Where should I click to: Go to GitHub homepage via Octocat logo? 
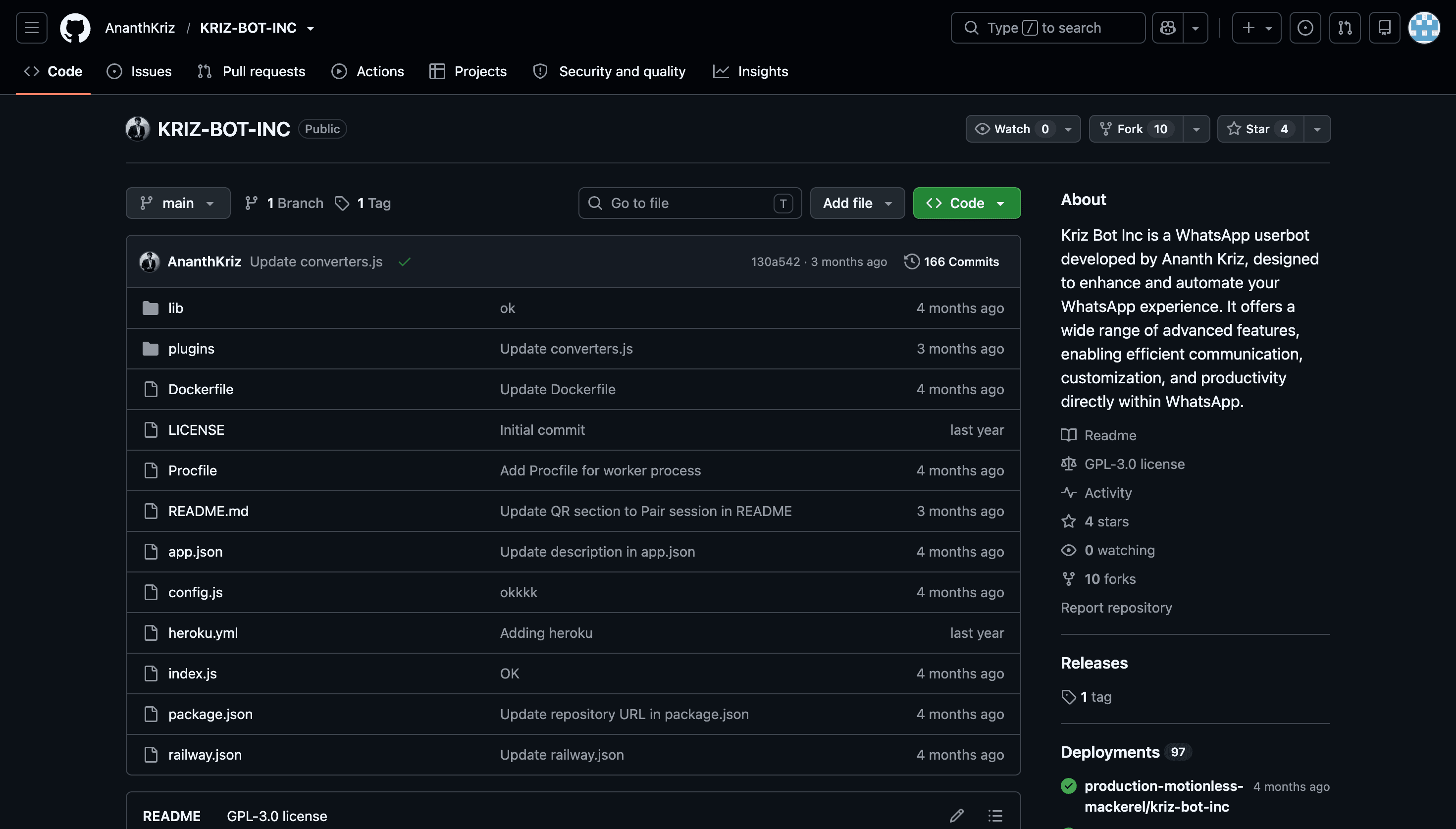pyautogui.click(x=75, y=28)
